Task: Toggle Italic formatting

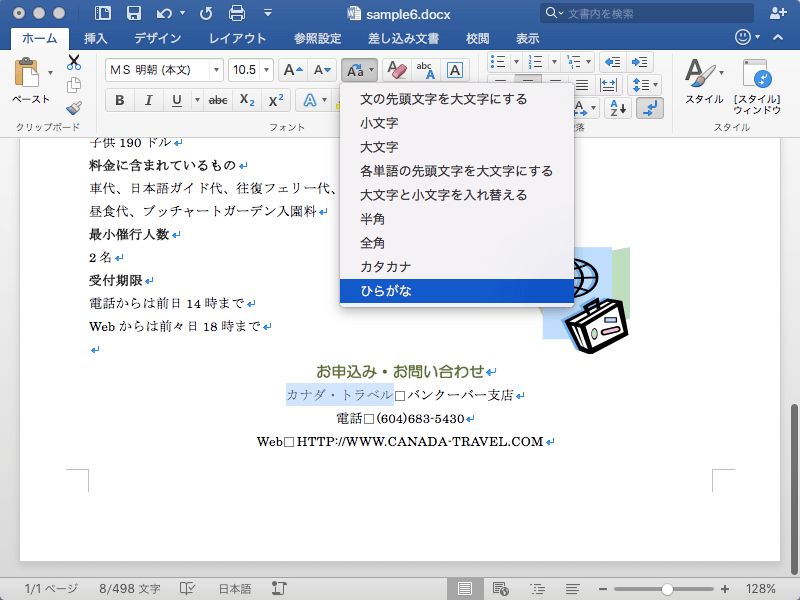Action: pos(148,100)
